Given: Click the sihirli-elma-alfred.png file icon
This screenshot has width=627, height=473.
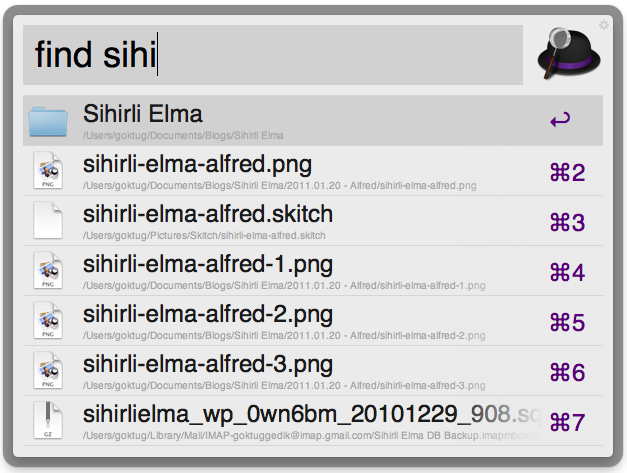Looking at the screenshot, I should [x=48, y=171].
